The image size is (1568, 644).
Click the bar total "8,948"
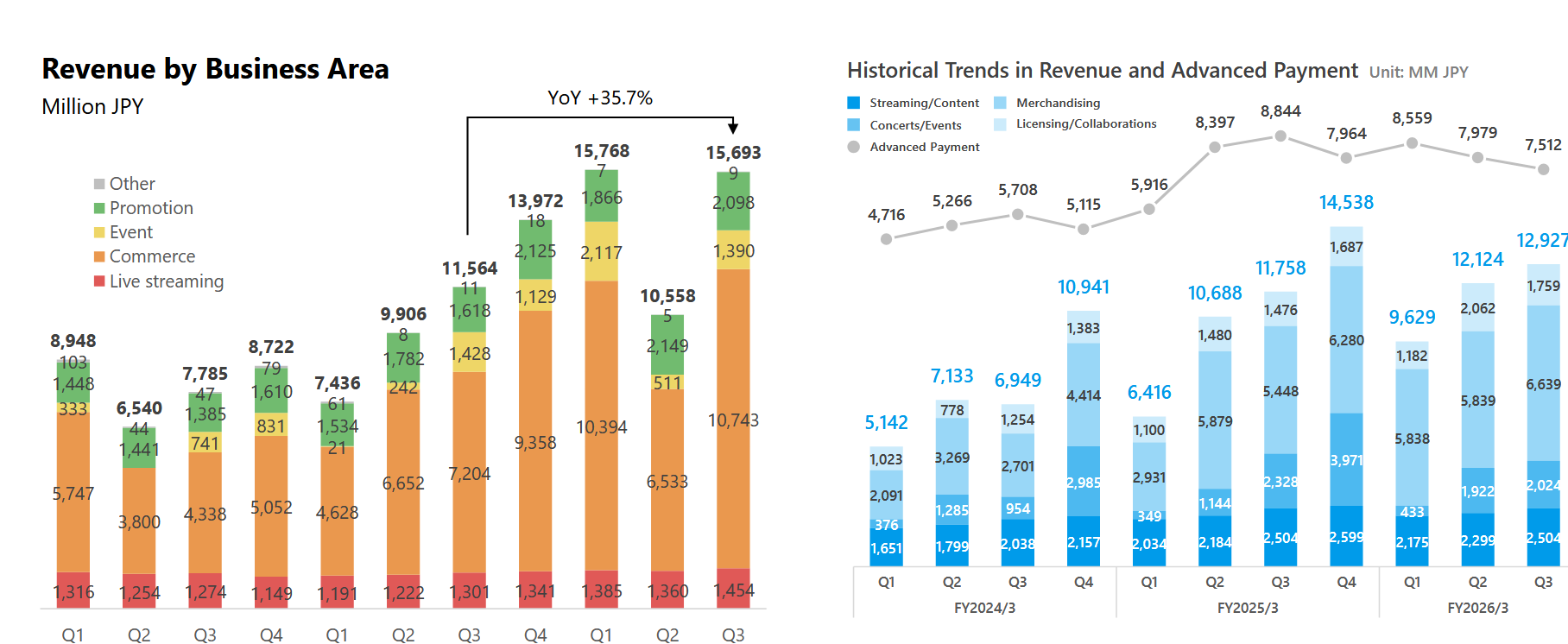[x=73, y=341]
